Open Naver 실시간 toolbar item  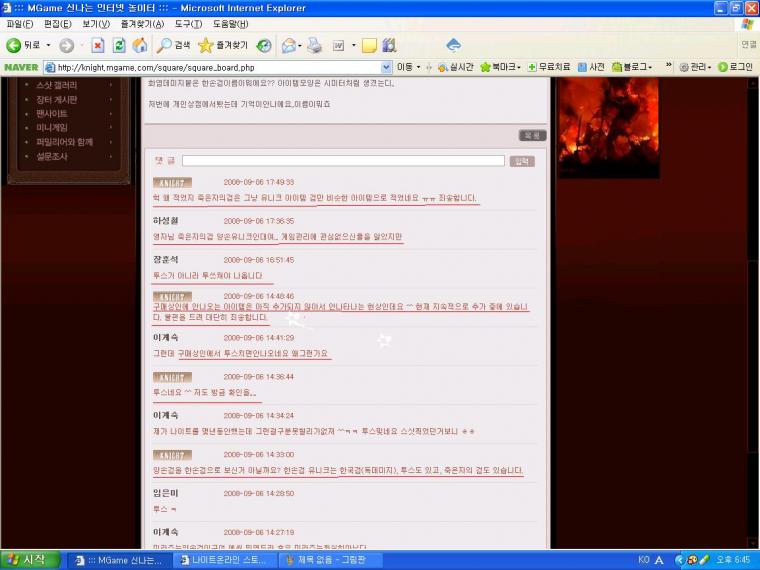click(456, 67)
